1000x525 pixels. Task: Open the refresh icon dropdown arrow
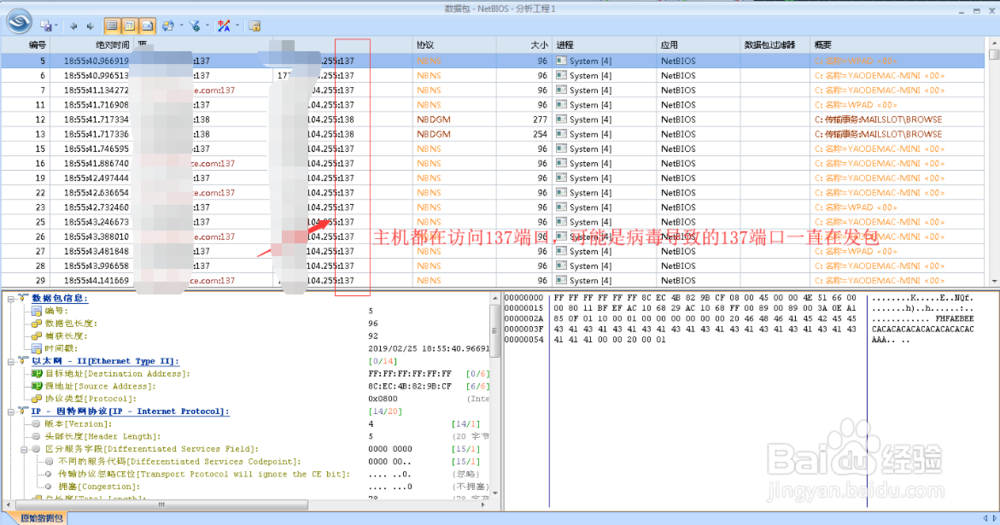[181, 26]
